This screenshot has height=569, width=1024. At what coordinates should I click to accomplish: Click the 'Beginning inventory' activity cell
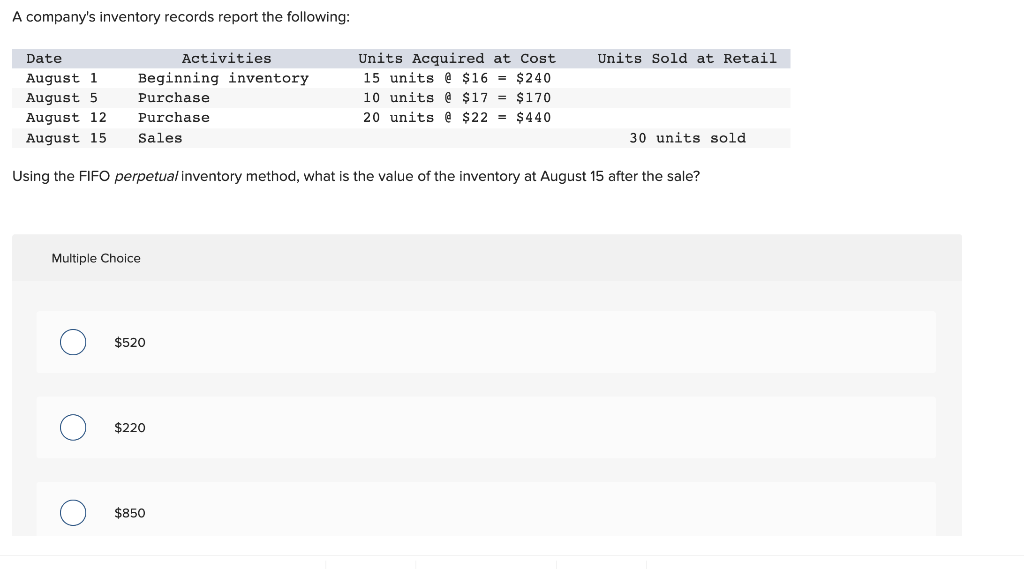[x=223, y=78]
